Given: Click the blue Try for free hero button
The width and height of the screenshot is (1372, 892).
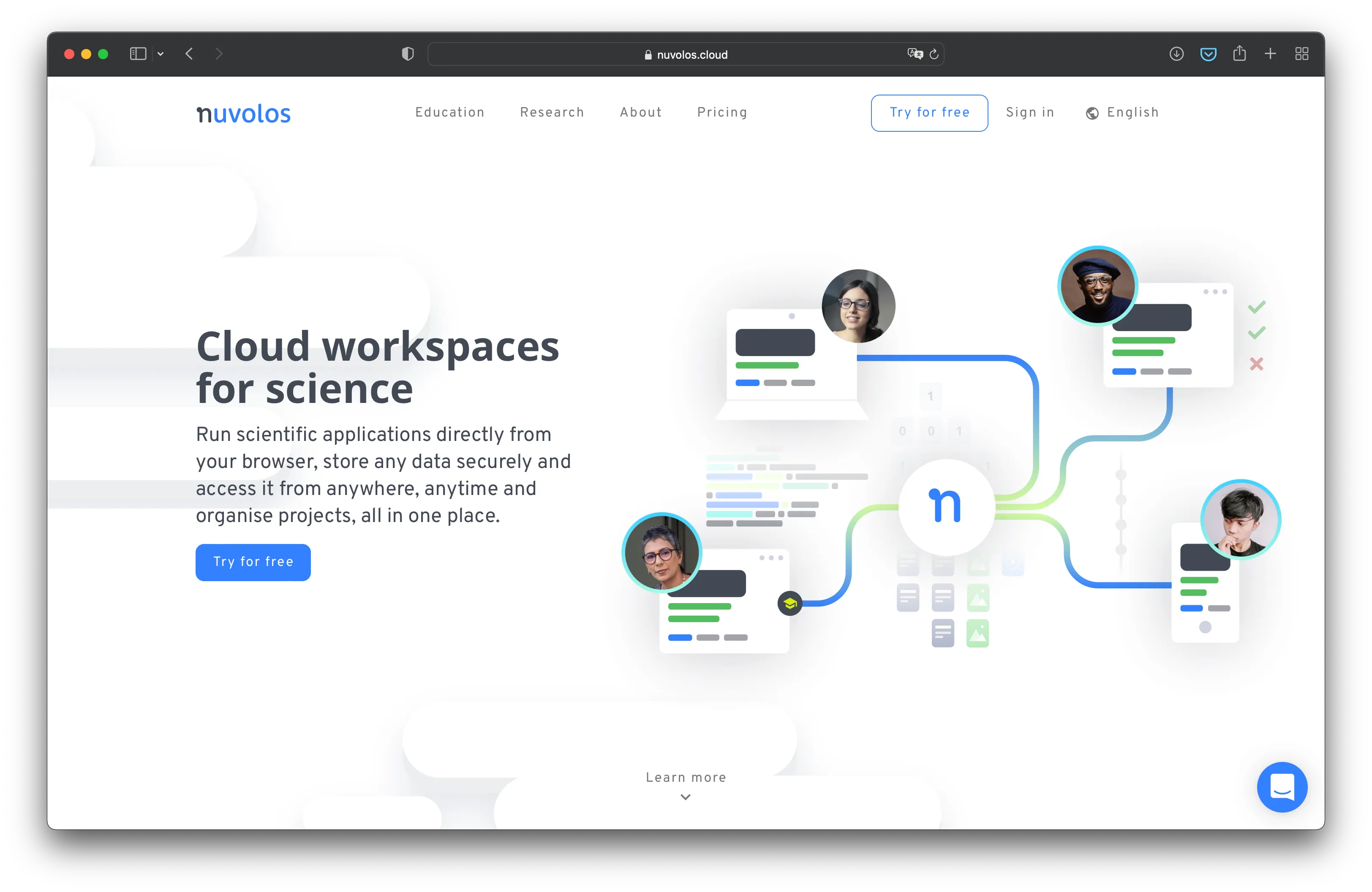Looking at the screenshot, I should [253, 562].
